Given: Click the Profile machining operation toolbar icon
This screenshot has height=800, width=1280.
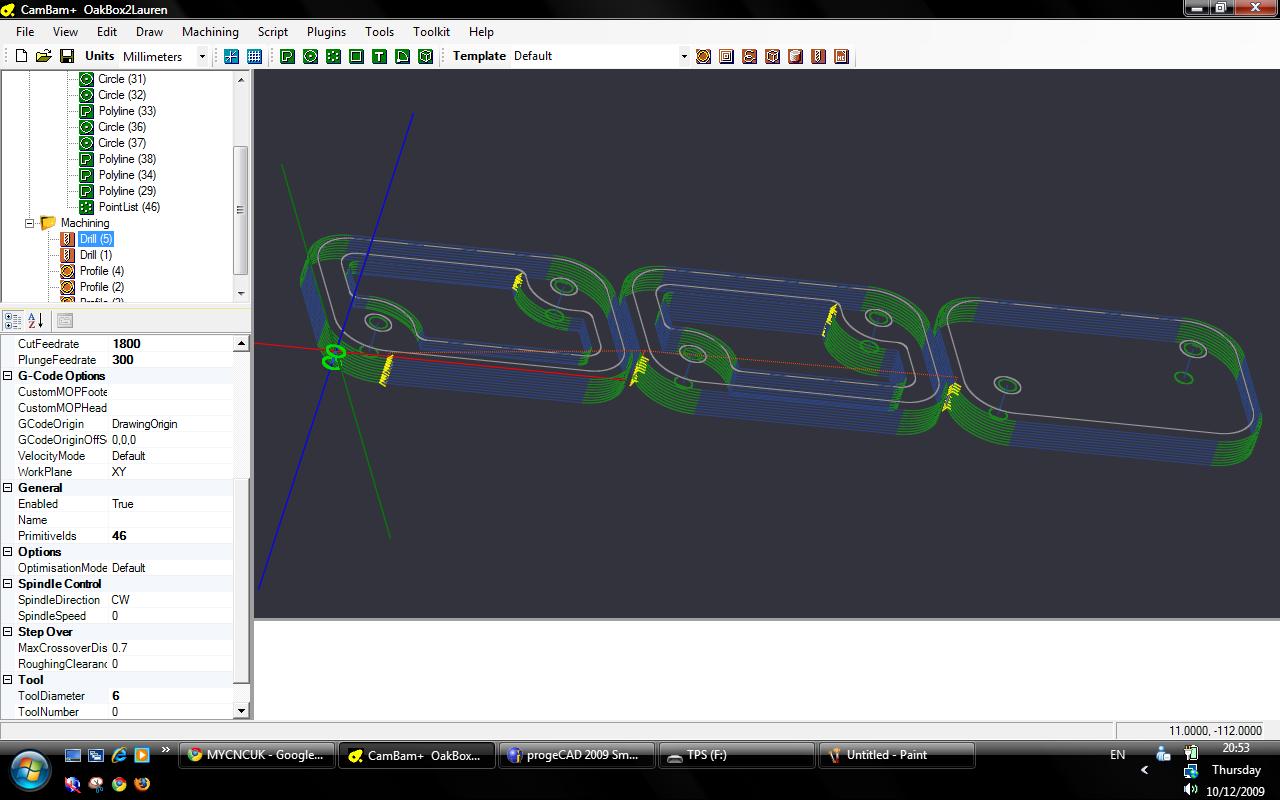Looking at the screenshot, I should [x=703, y=56].
